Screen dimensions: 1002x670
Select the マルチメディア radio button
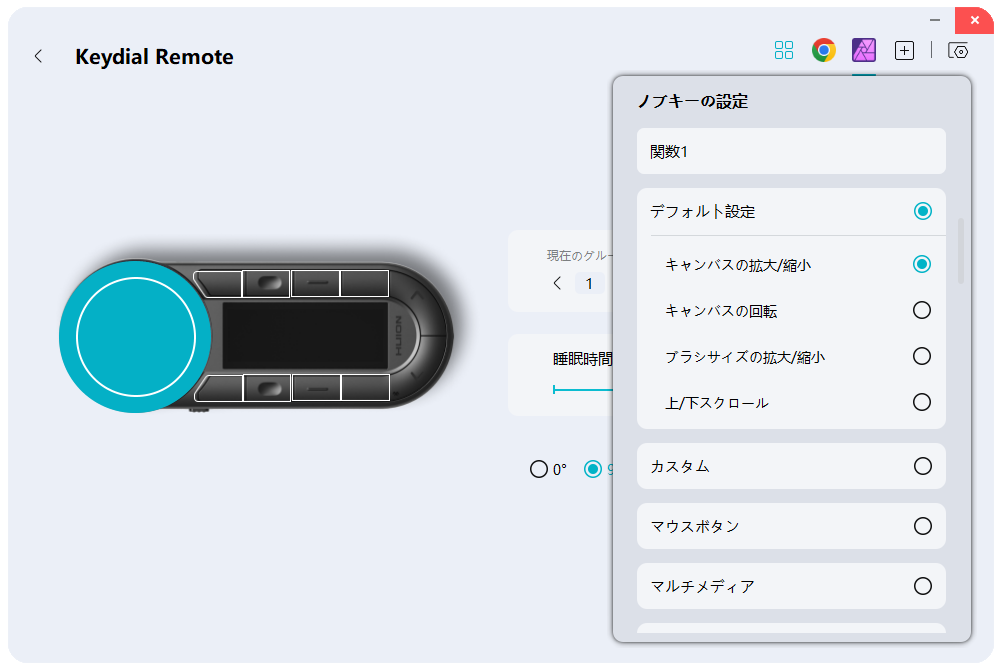pyautogui.click(x=922, y=586)
